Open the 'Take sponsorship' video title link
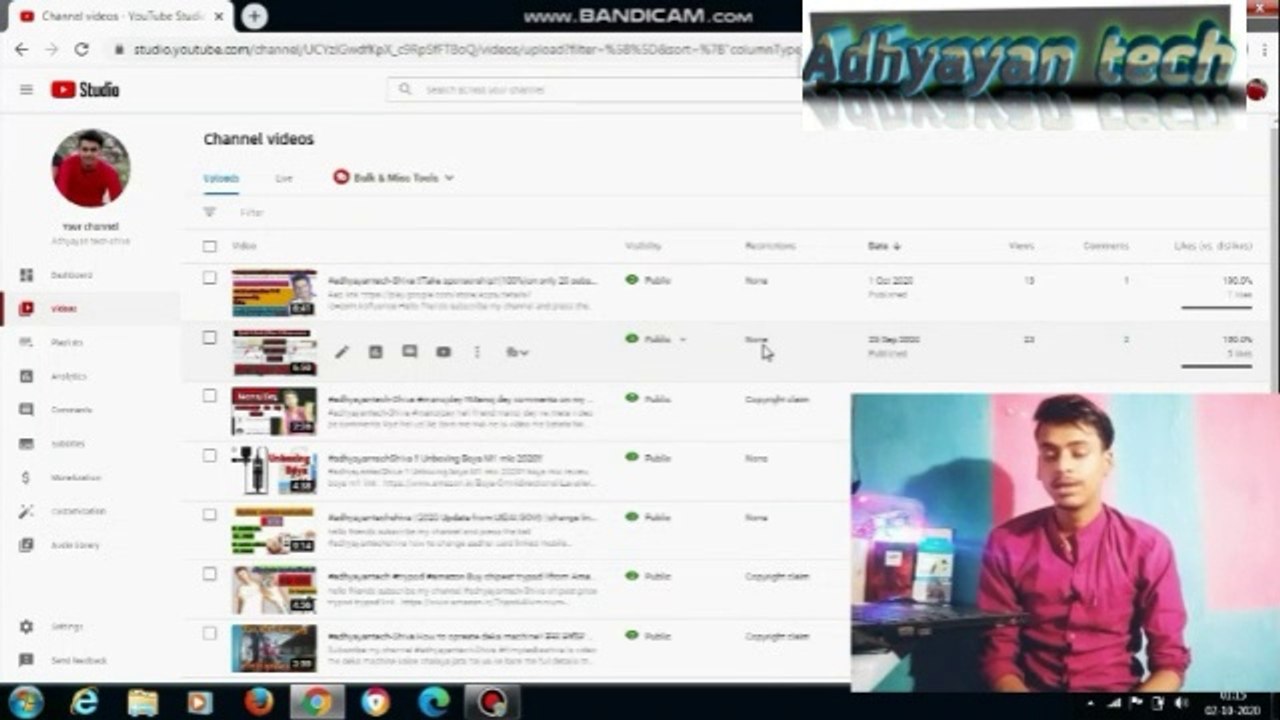 click(x=462, y=281)
